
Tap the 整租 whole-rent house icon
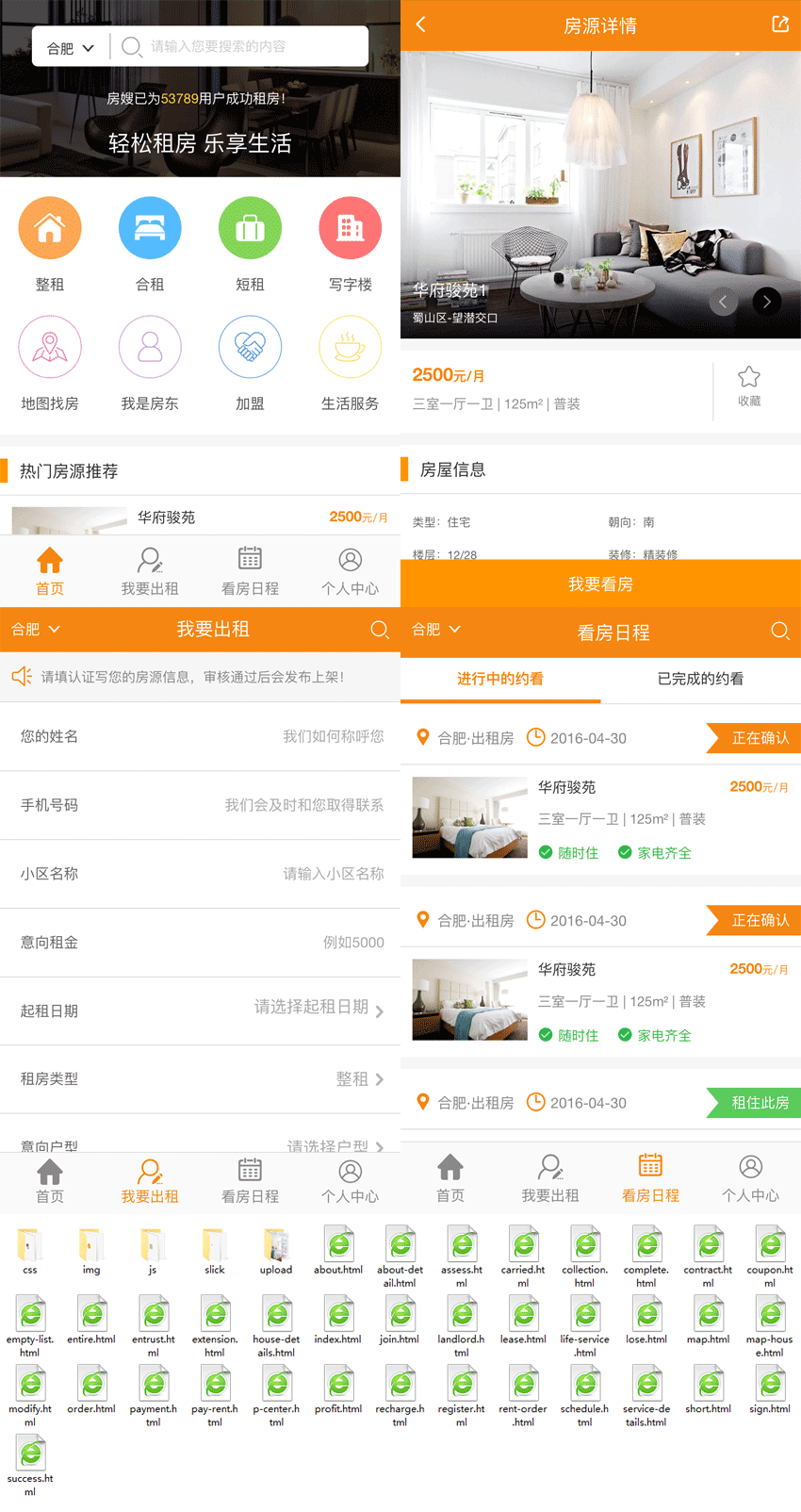(x=50, y=228)
